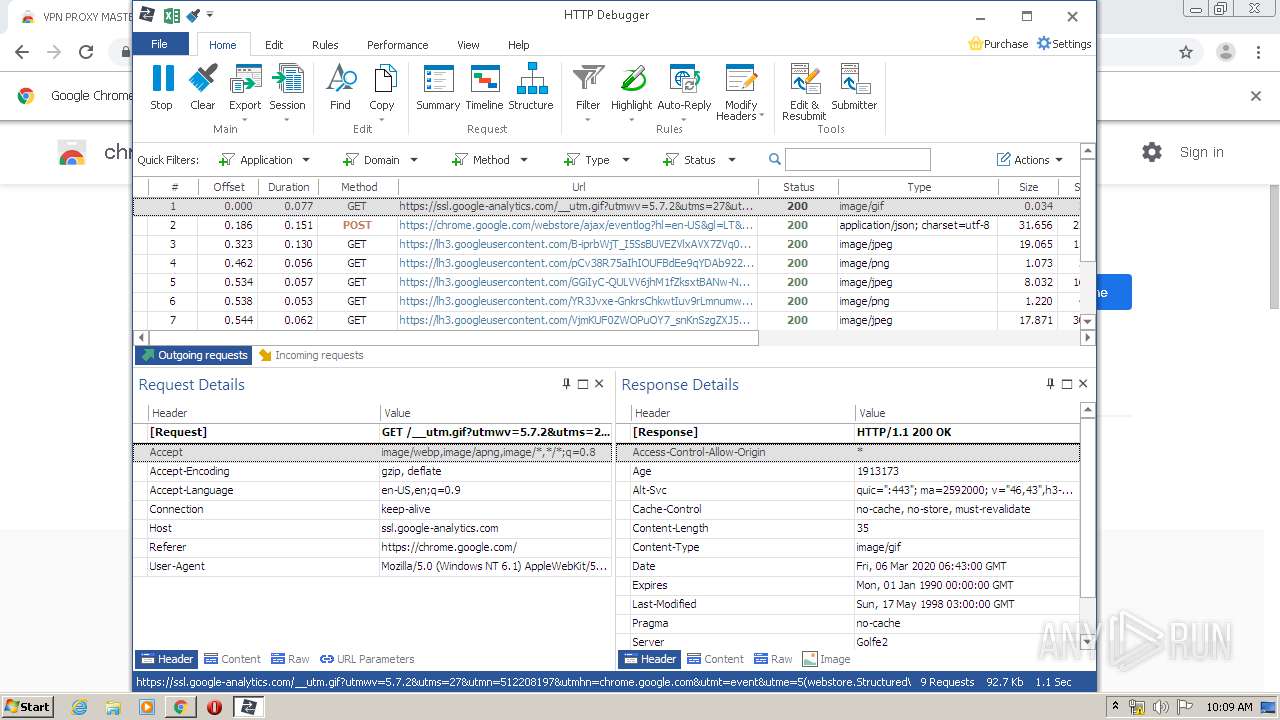Open Request Details Raw tab
The image size is (1280, 720).
(x=290, y=659)
